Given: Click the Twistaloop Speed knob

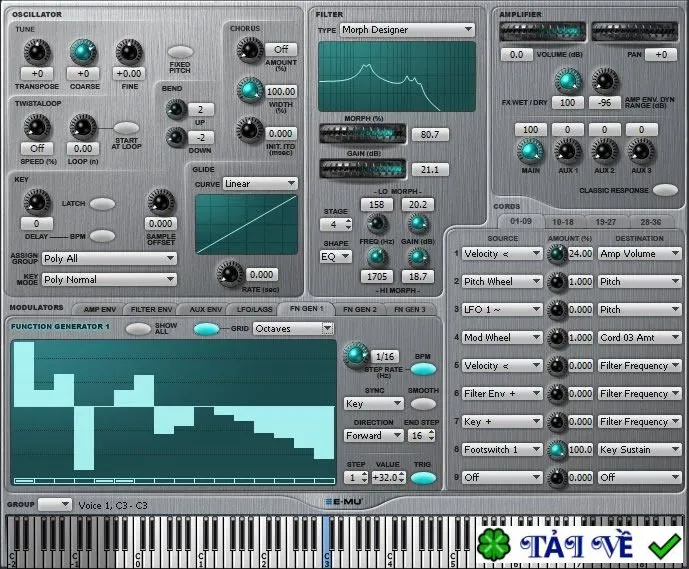Looking at the screenshot, I should (x=37, y=127).
